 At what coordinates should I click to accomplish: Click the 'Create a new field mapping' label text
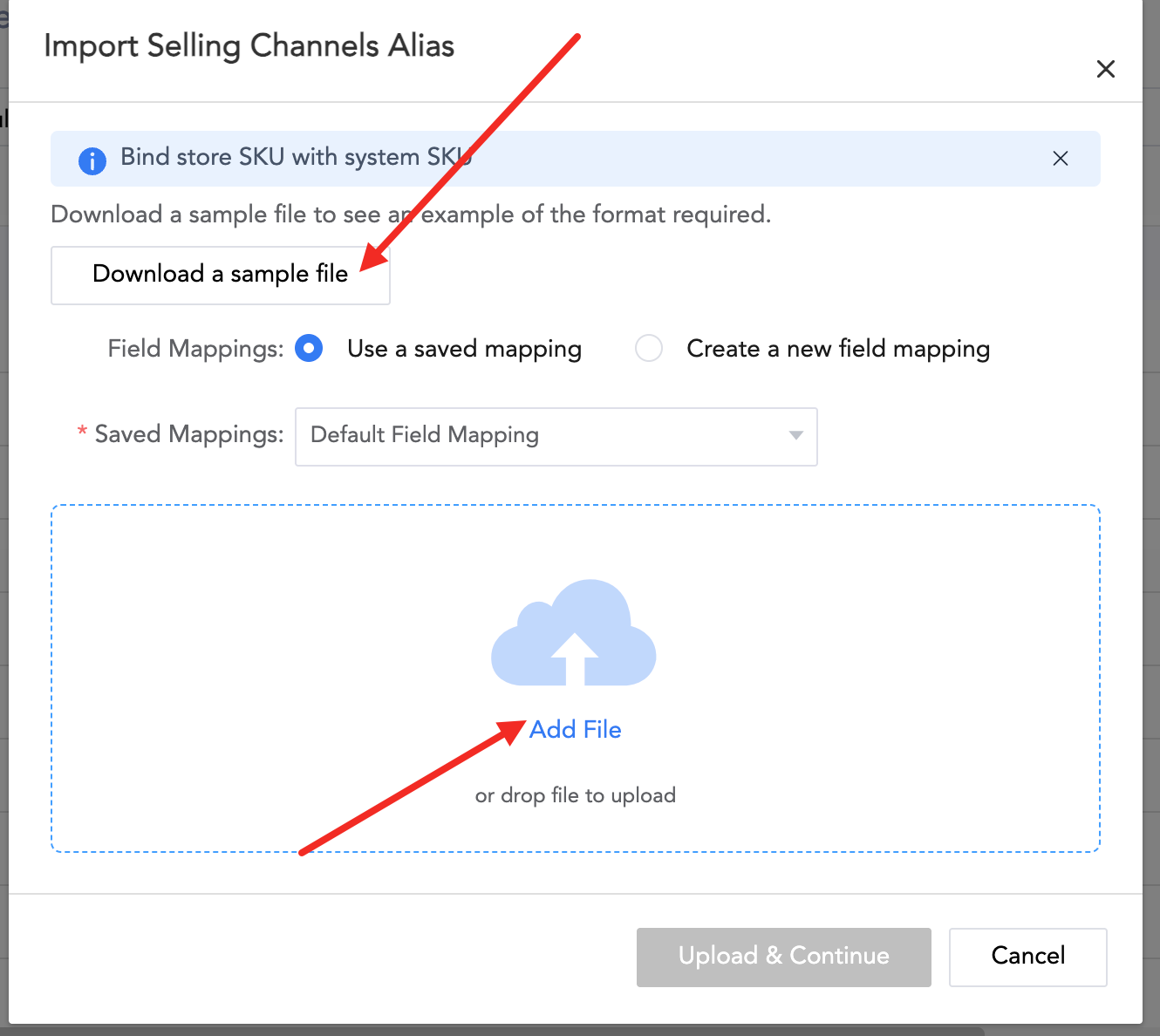tap(837, 349)
